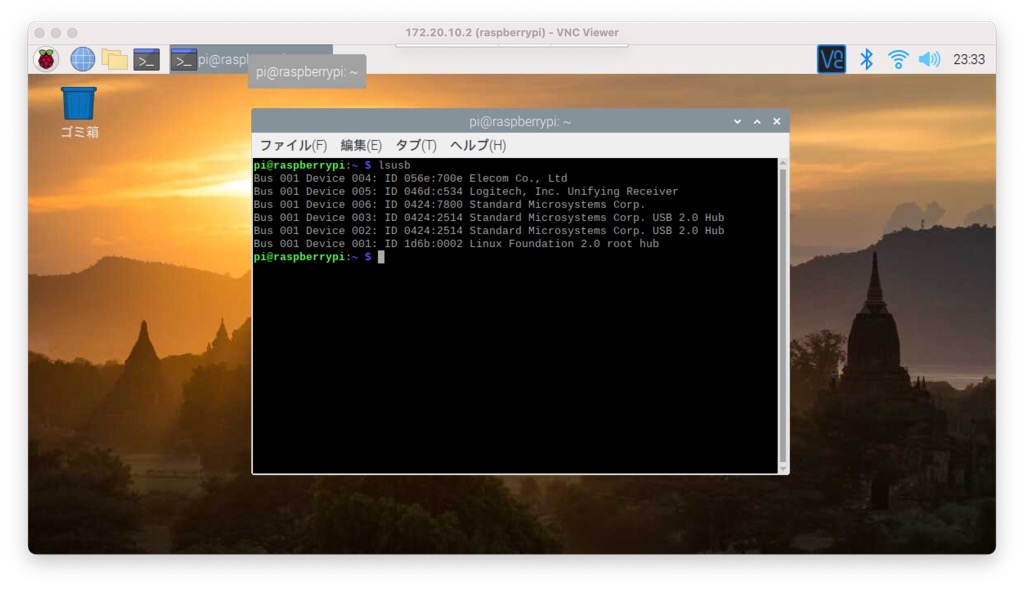Open the Raspberry Pi main menu
This screenshot has width=1024, height=589.
point(46,59)
